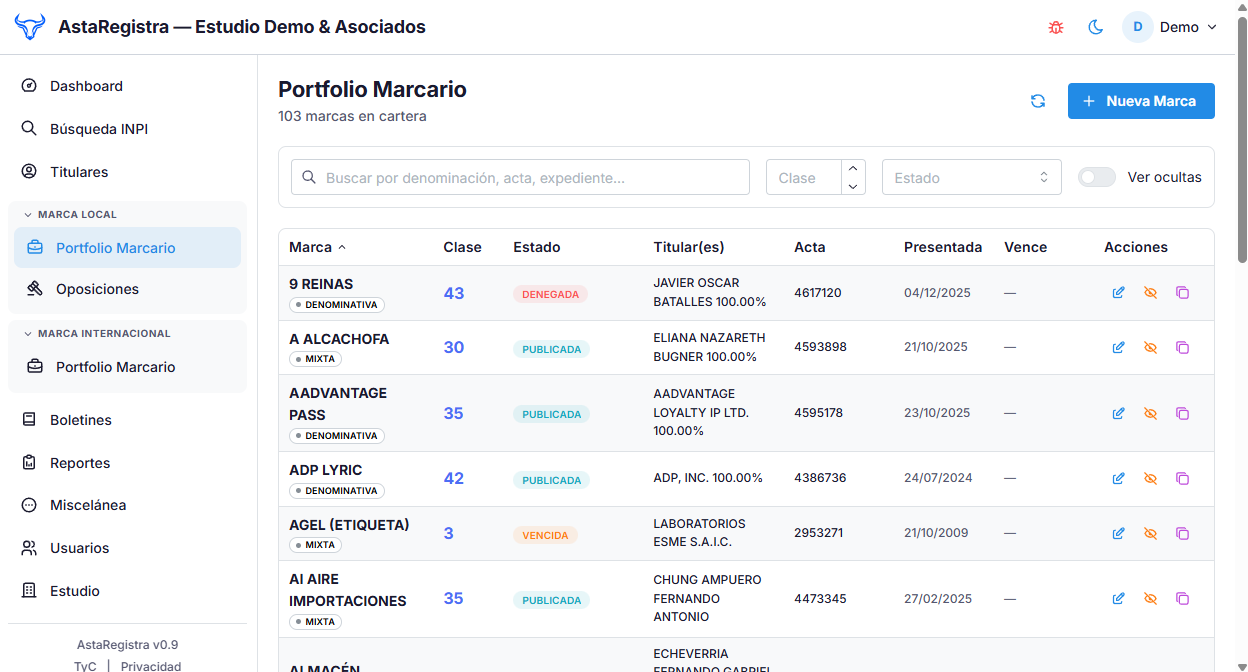Click the refresh portfolio icon
This screenshot has width=1248, height=672.
(x=1038, y=101)
